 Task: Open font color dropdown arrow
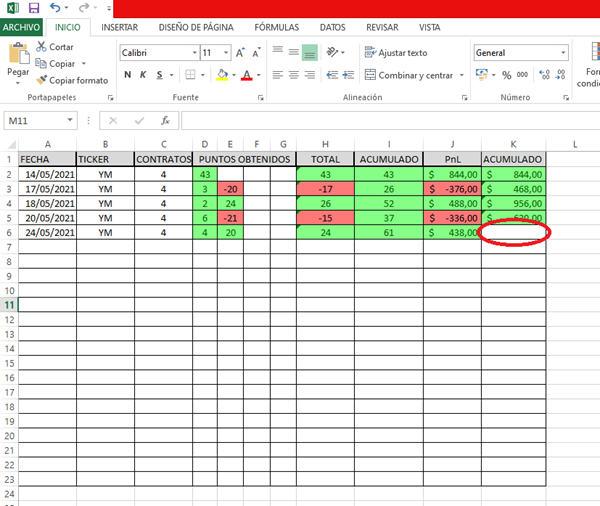click(x=259, y=75)
